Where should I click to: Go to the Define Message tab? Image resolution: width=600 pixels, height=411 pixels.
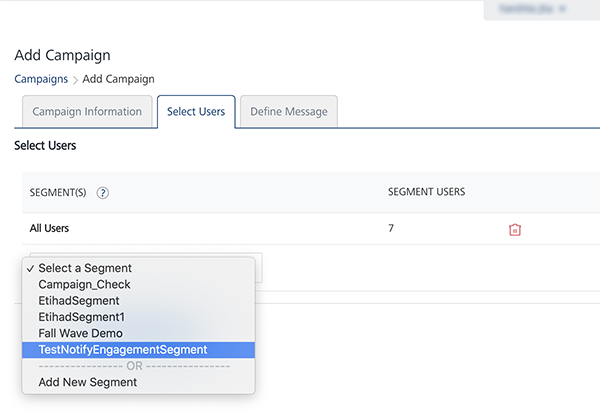[289, 112]
